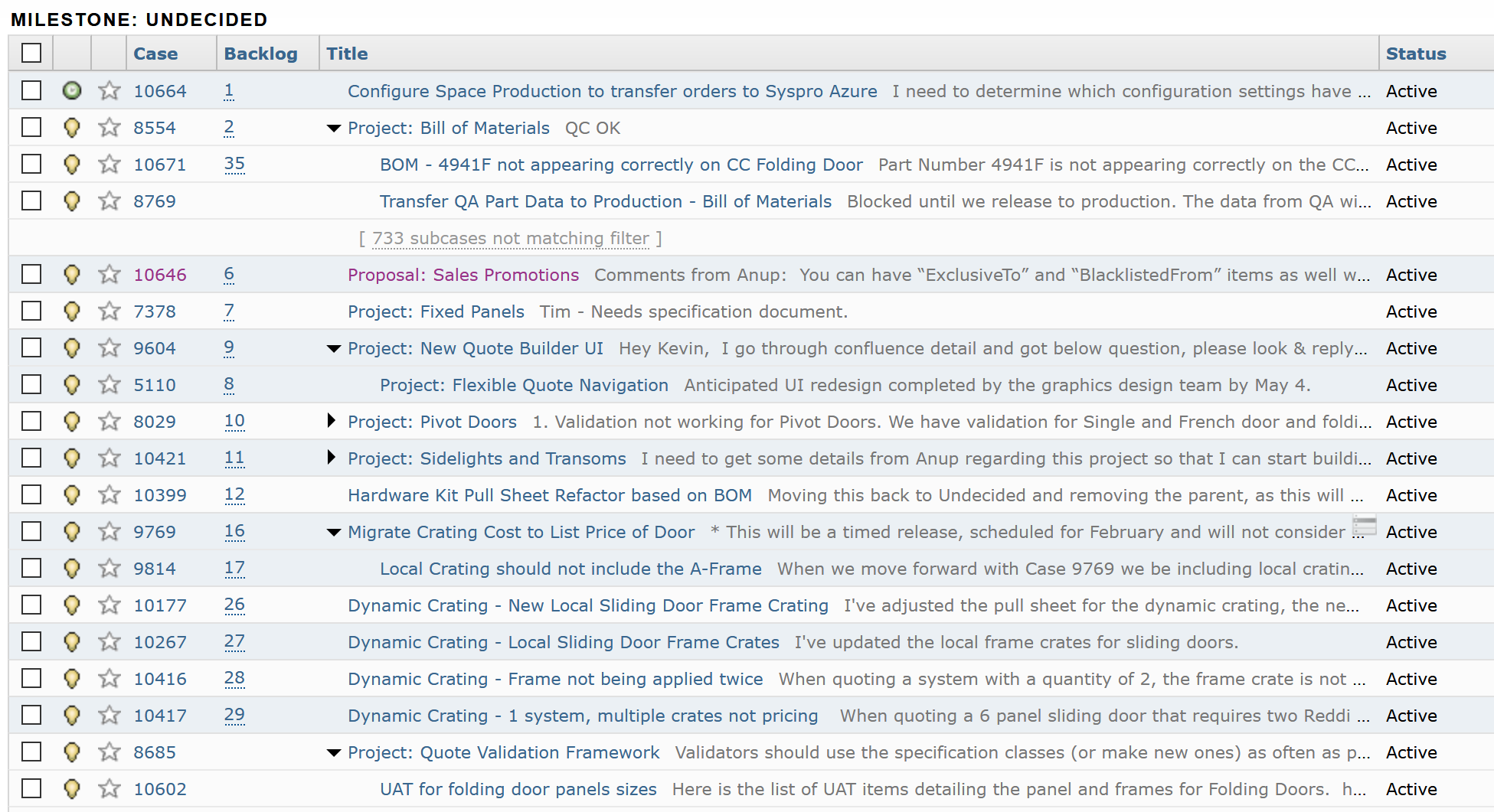Click case number 5110
This screenshot has width=1494, height=812.
(x=155, y=385)
